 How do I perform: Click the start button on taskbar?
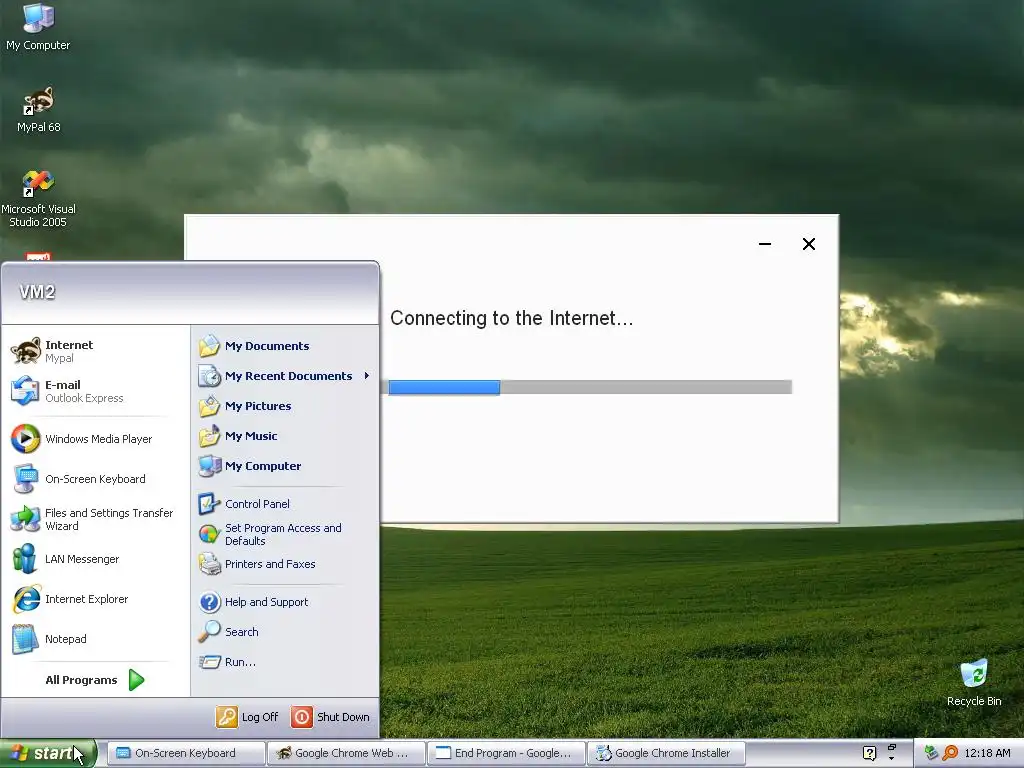point(48,753)
